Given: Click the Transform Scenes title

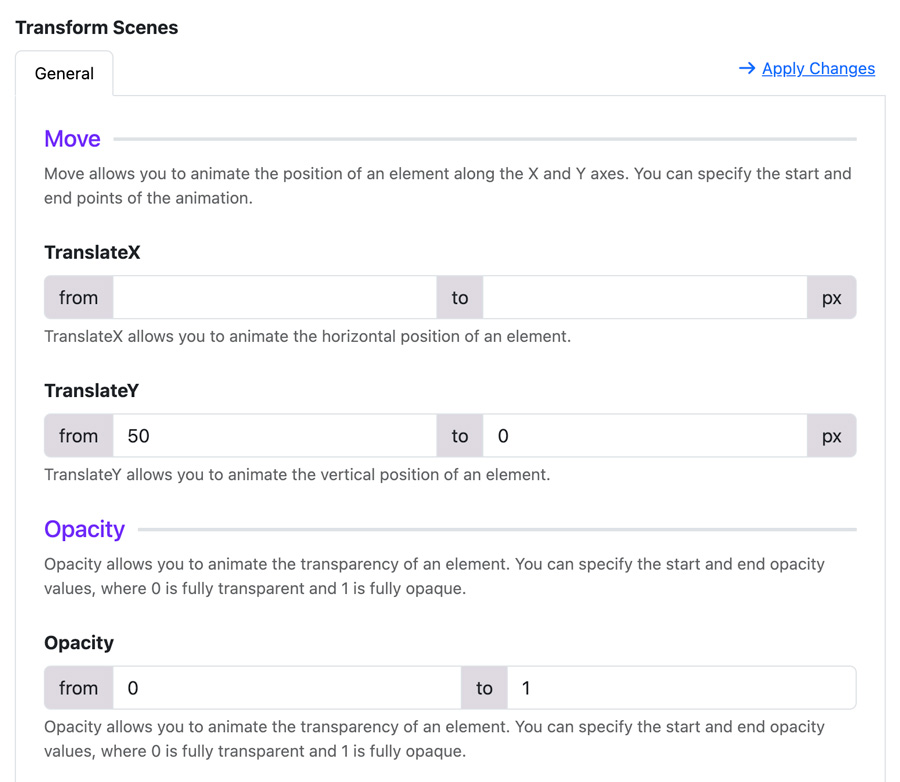Looking at the screenshot, I should (96, 28).
